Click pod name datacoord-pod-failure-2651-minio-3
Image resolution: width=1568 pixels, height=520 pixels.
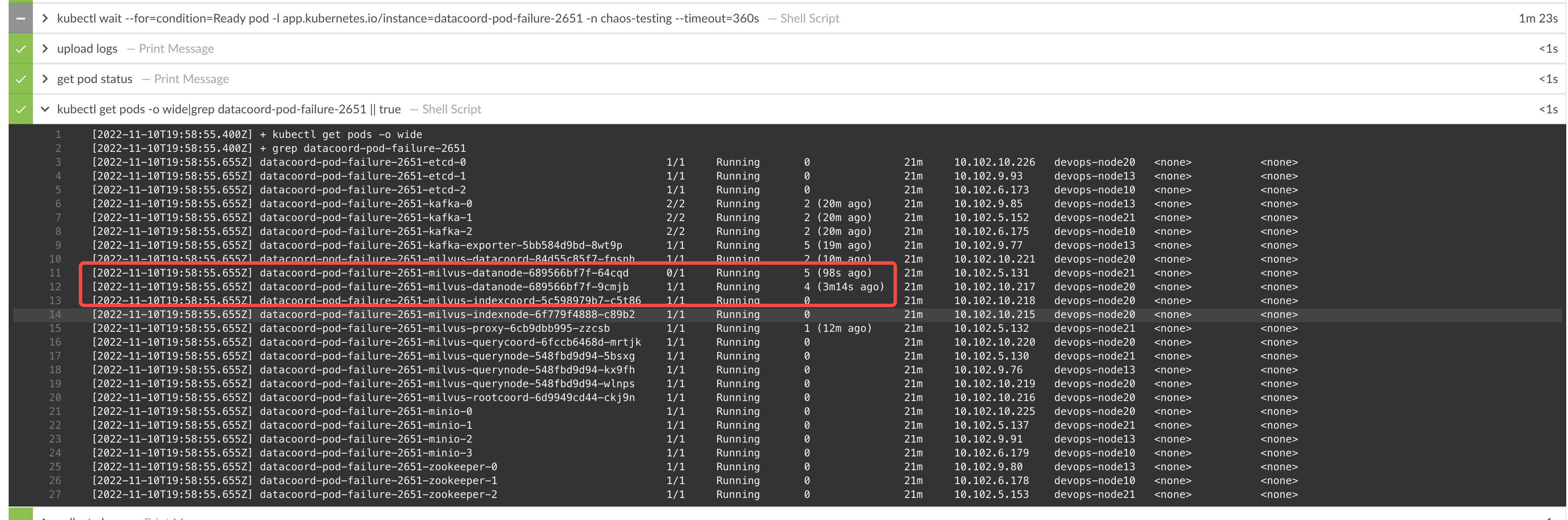coord(366,453)
